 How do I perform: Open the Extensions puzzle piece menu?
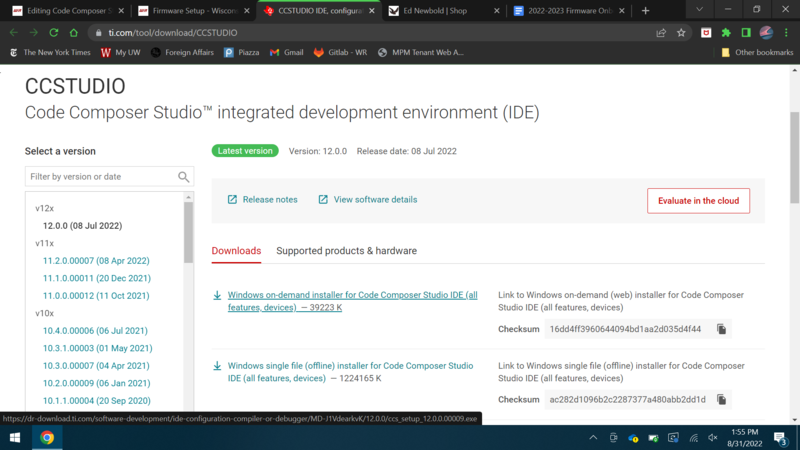pos(726,33)
